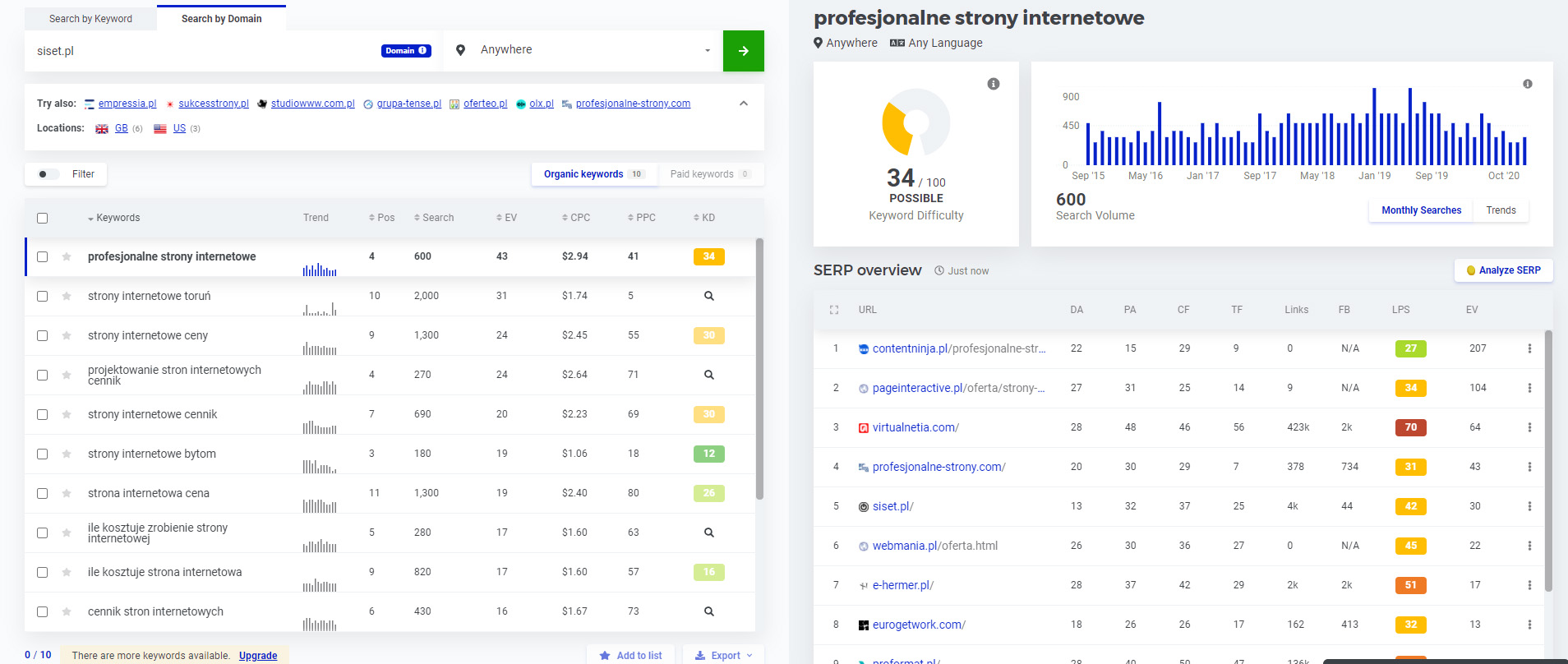This screenshot has width=1568, height=664.
Task: Click the Add to list button
Action: tap(630, 655)
